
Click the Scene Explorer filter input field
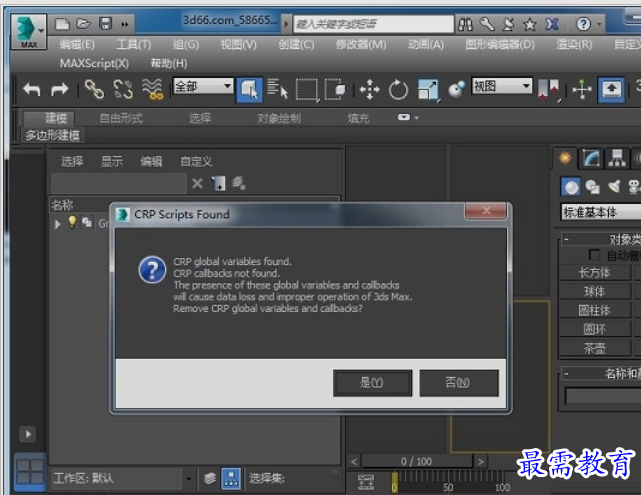click(119, 183)
